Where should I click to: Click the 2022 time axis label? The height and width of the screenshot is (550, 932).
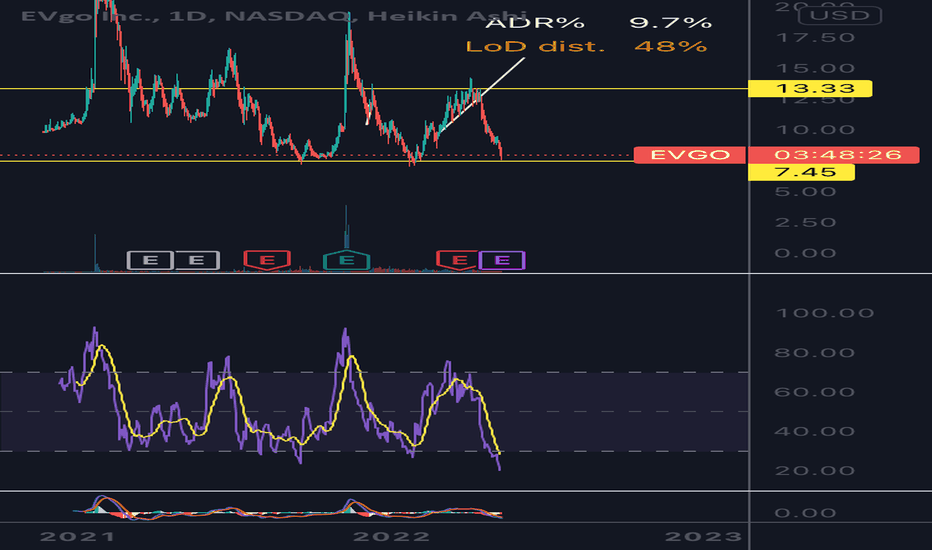coord(391,537)
